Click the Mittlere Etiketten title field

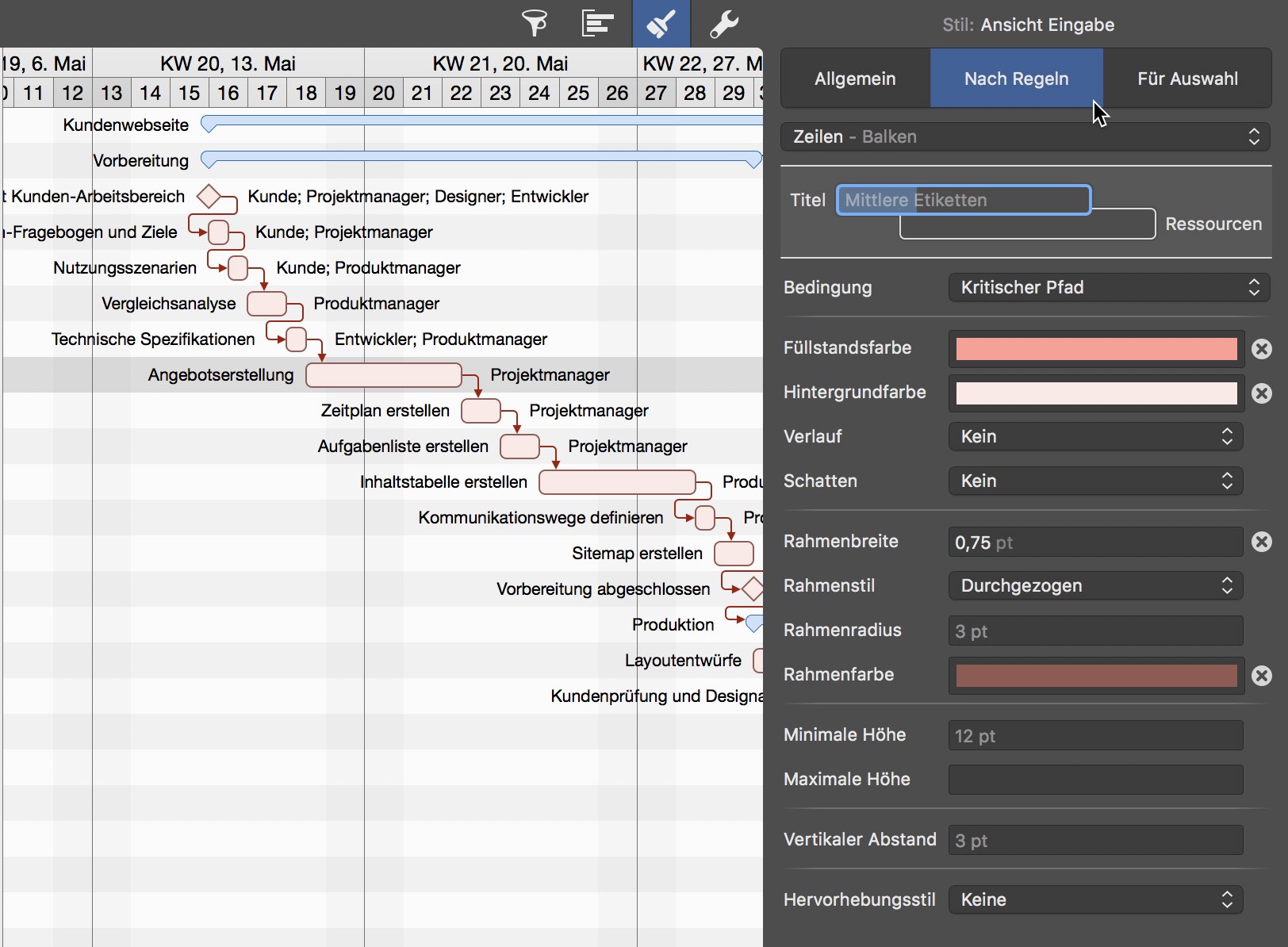click(963, 200)
